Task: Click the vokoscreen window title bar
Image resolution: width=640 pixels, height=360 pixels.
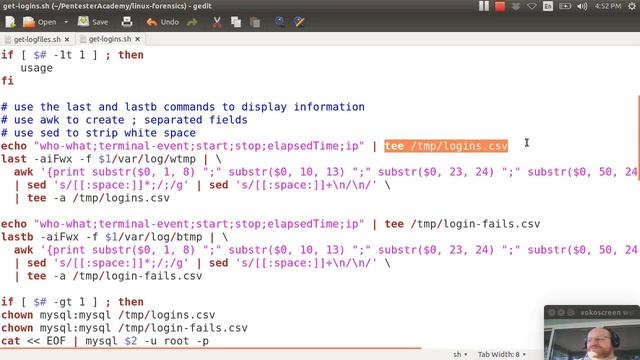Action: click(x=592, y=312)
